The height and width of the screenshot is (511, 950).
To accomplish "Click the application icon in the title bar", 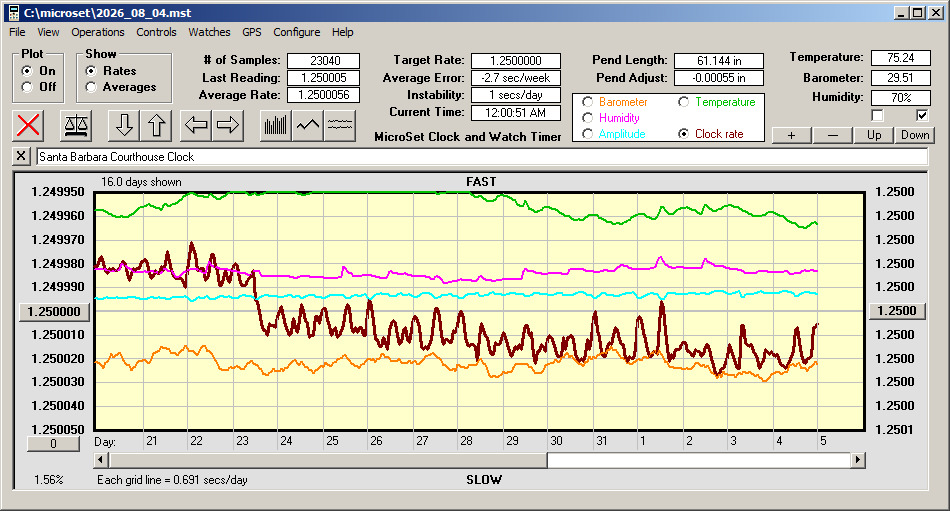I will (13, 13).
